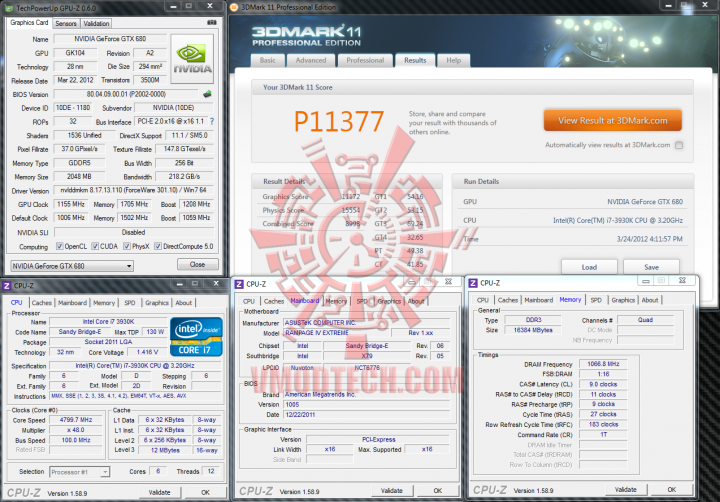This screenshot has width=720, height=502.
Task: Click the Save button in 3DMark Run Details
Action: pyautogui.click(x=651, y=267)
